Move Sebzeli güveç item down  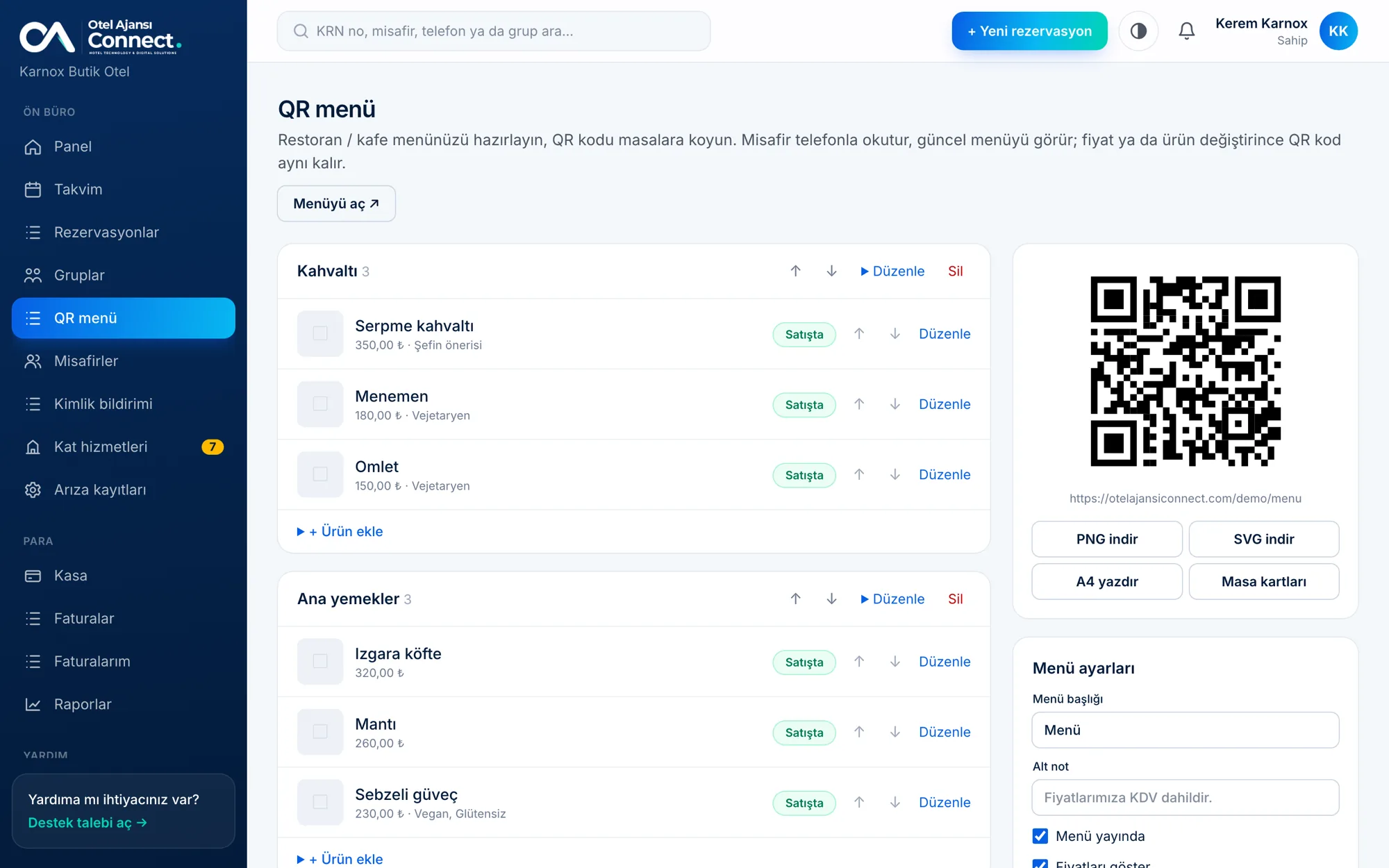click(x=895, y=803)
